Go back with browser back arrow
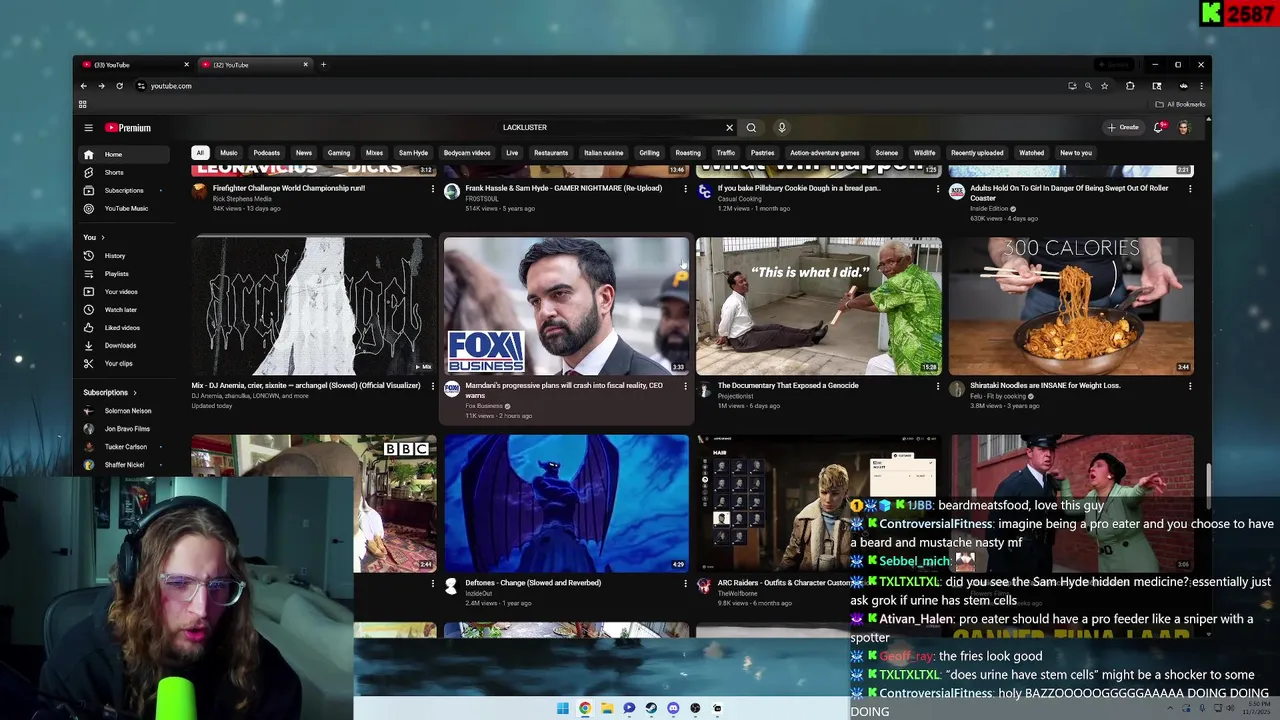This screenshot has width=1280, height=720. (84, 86)
